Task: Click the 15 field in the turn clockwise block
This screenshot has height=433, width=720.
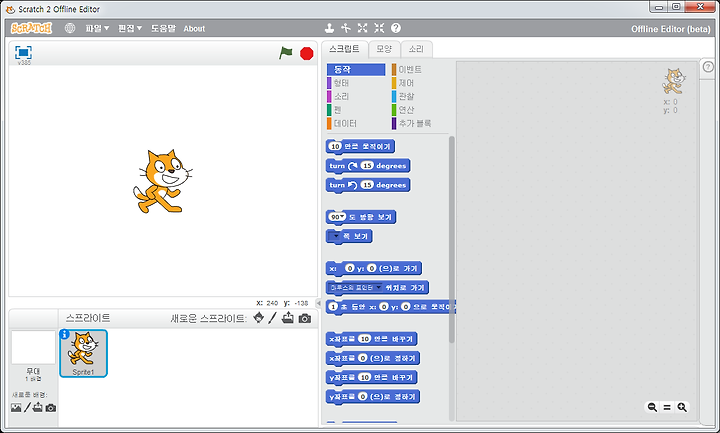Action: click(x=366, y=166)
